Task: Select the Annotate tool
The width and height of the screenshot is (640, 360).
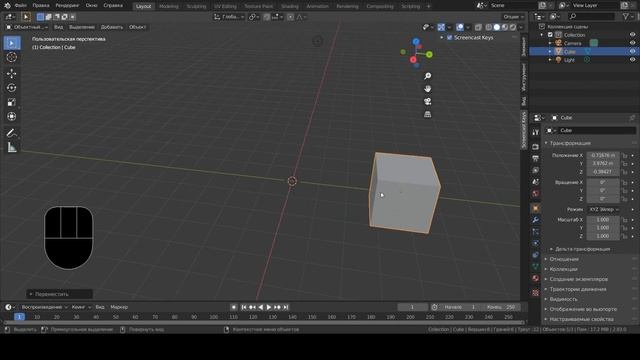Action: point(12,133)
